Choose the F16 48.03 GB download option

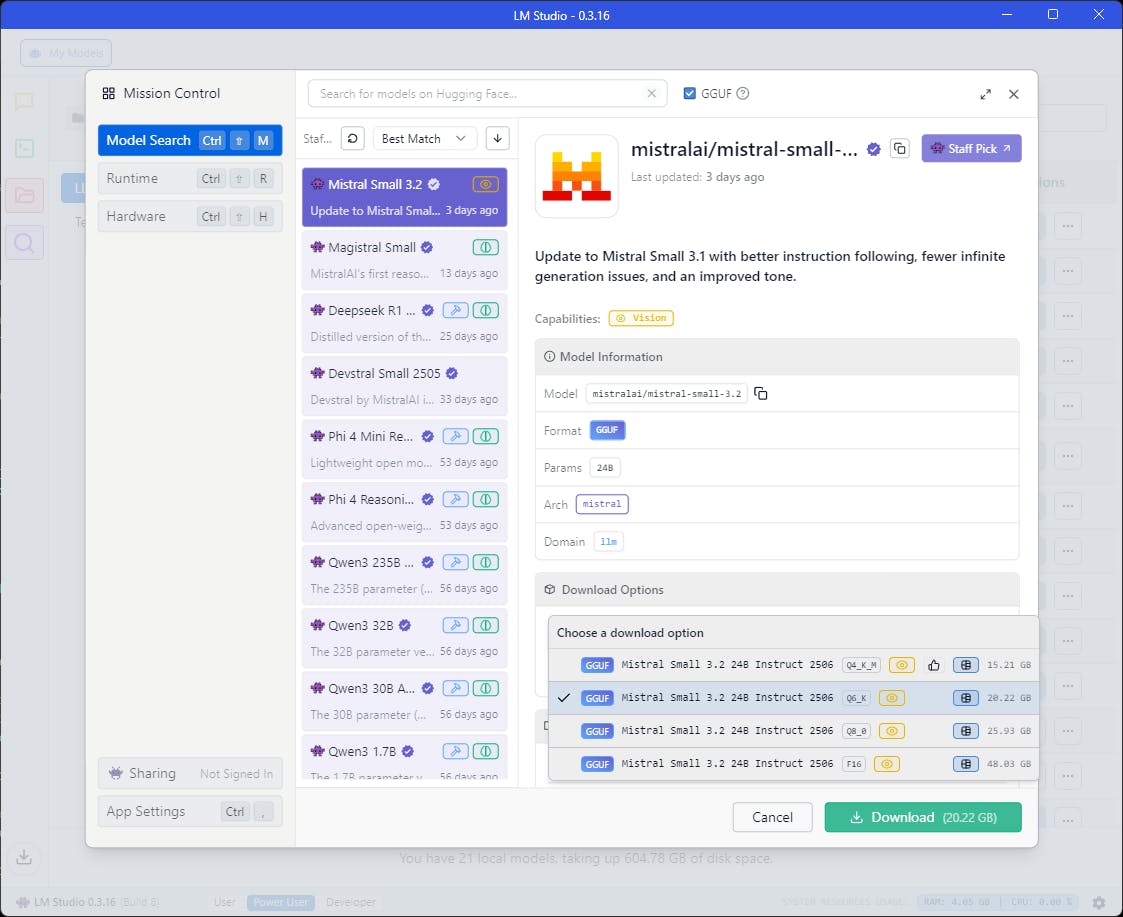click(x=794, y=764)
